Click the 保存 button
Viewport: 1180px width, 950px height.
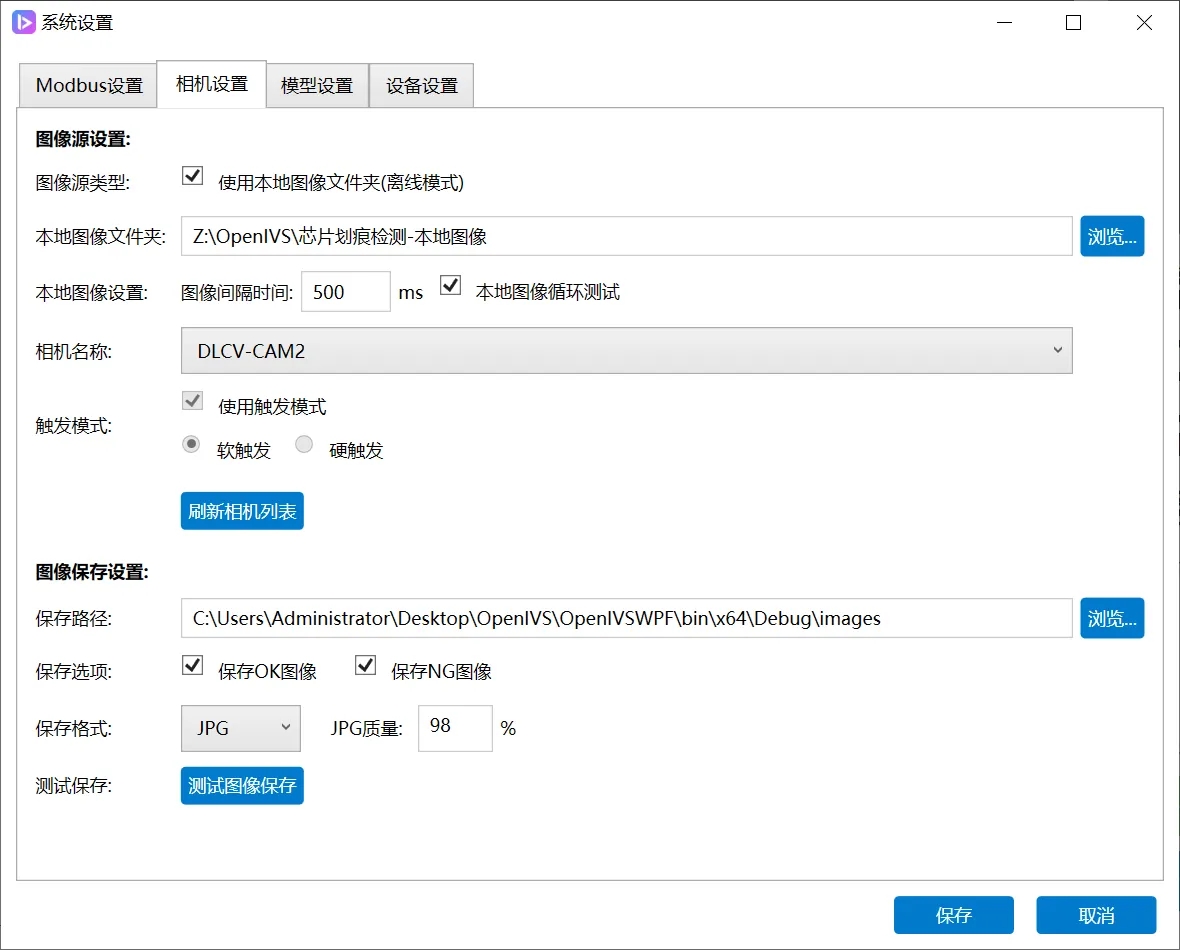click(953, 915)
